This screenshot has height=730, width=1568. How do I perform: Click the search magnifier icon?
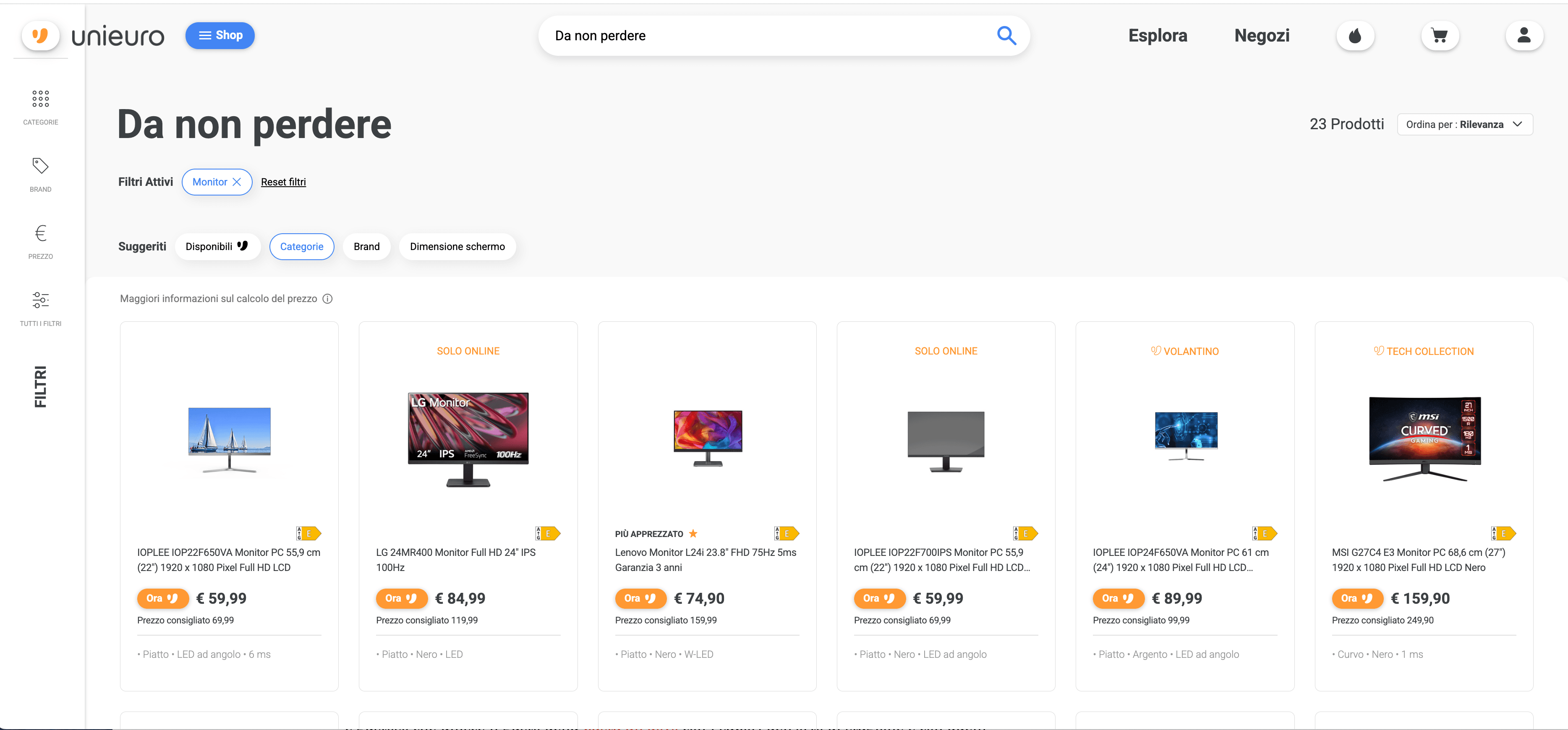1006,36
